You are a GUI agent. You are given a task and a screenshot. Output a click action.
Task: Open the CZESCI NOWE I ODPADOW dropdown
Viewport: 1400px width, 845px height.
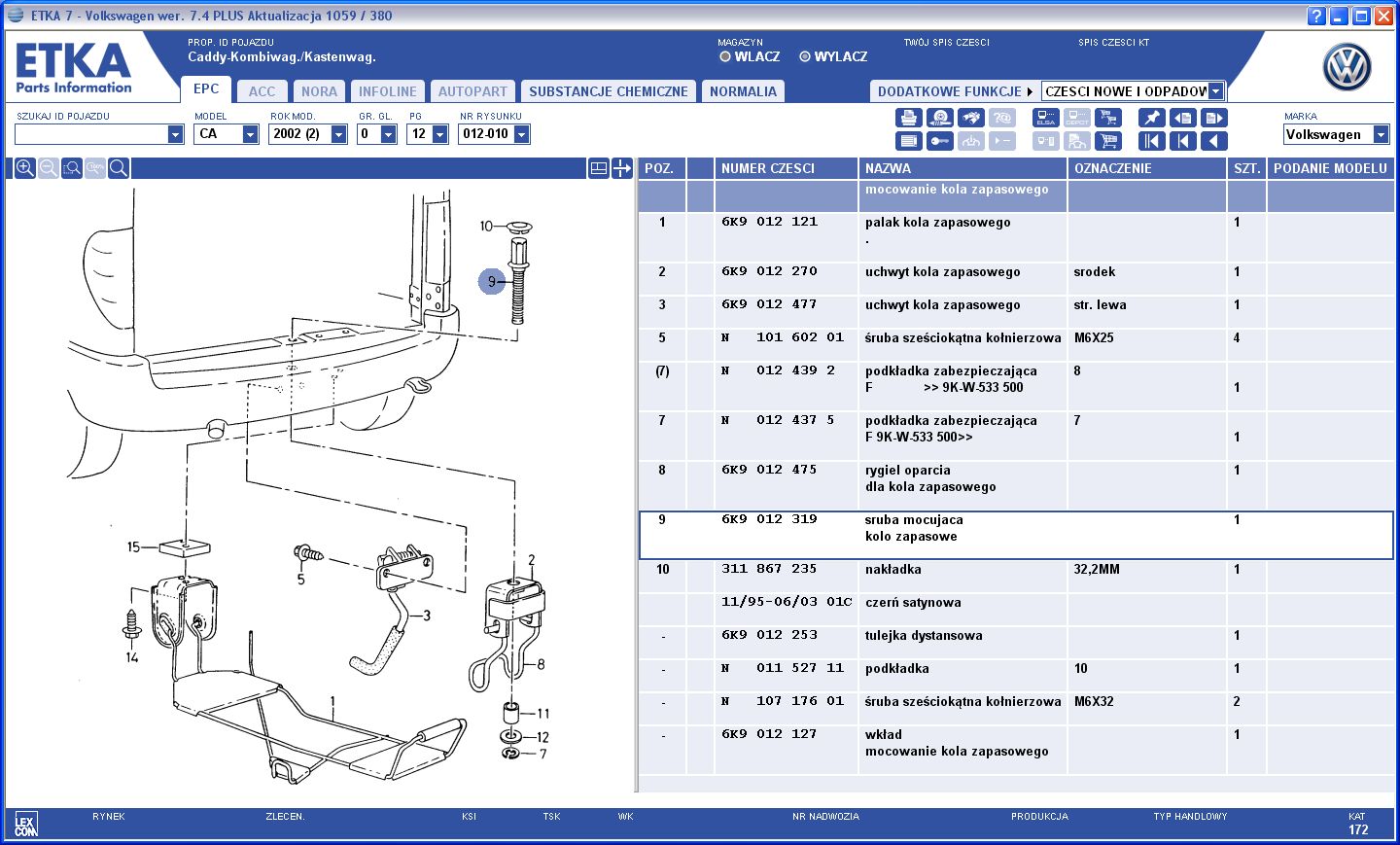pos(1215,91)
